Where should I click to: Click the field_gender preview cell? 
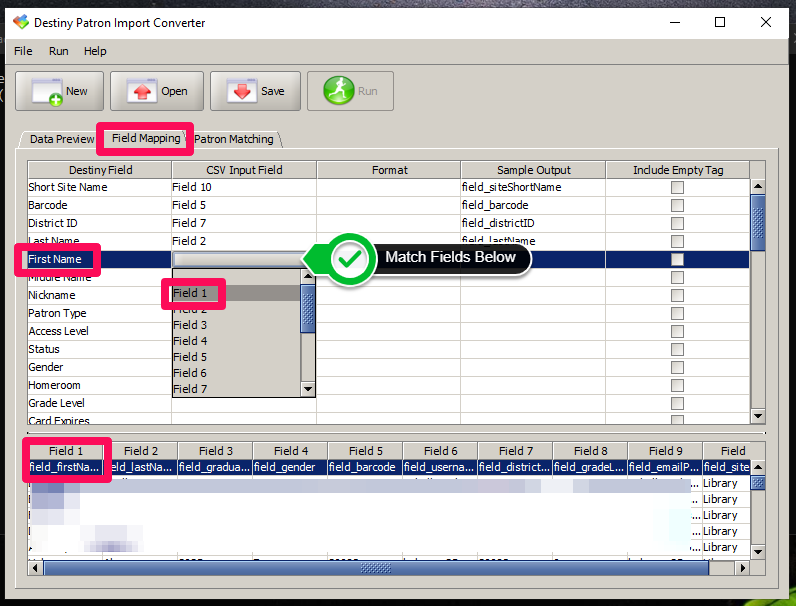click(x=290, y=467)
